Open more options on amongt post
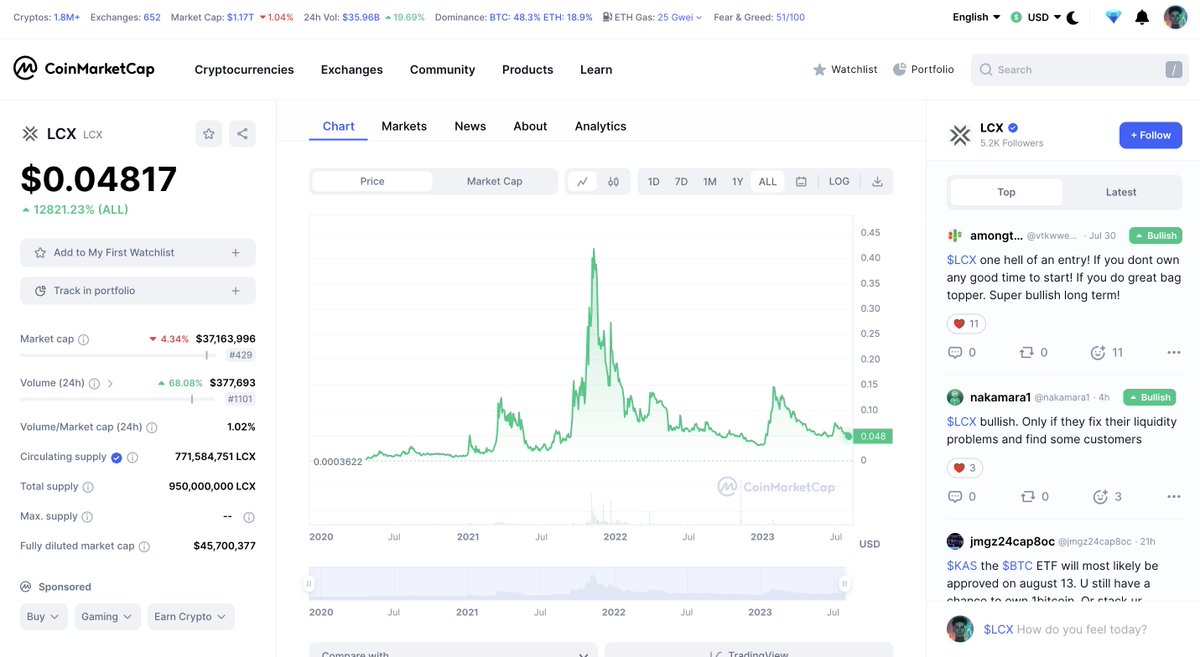1200x657 pixels. pos(1174,352)
